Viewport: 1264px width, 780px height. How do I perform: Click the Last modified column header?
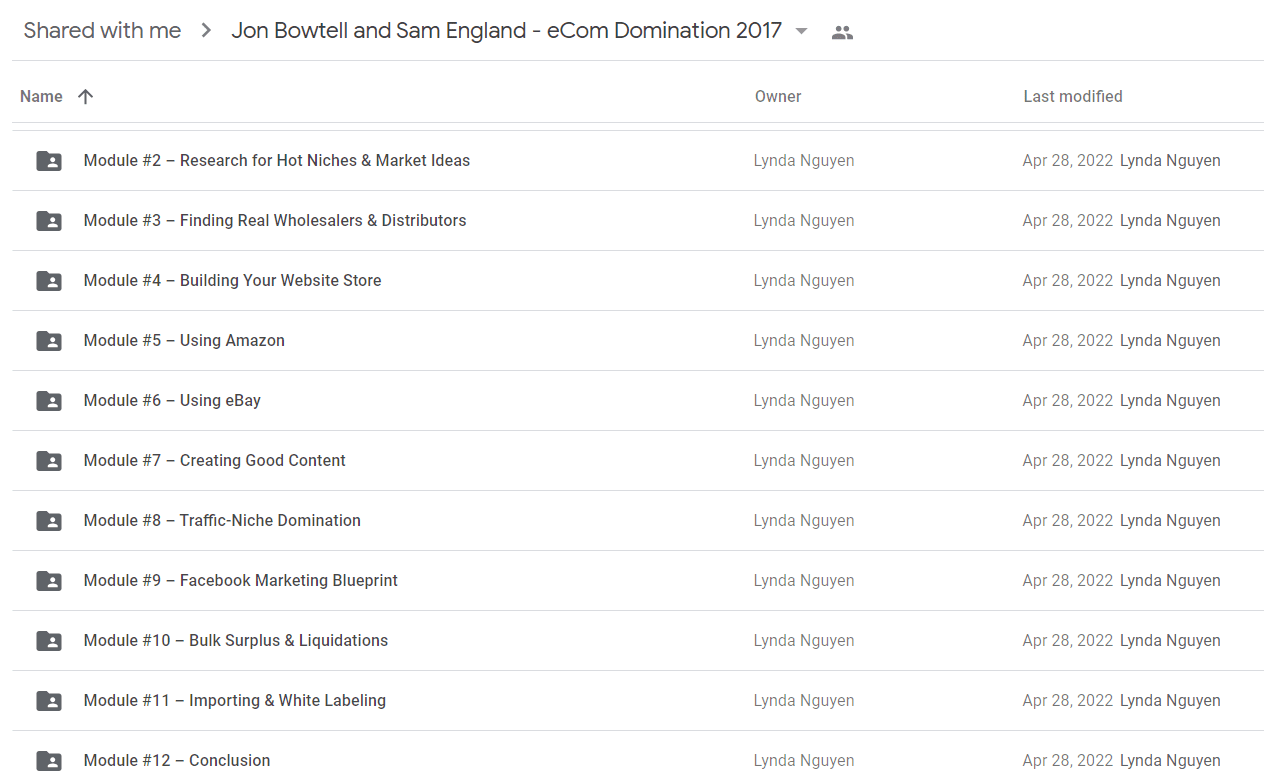[x=1073, y=97]
